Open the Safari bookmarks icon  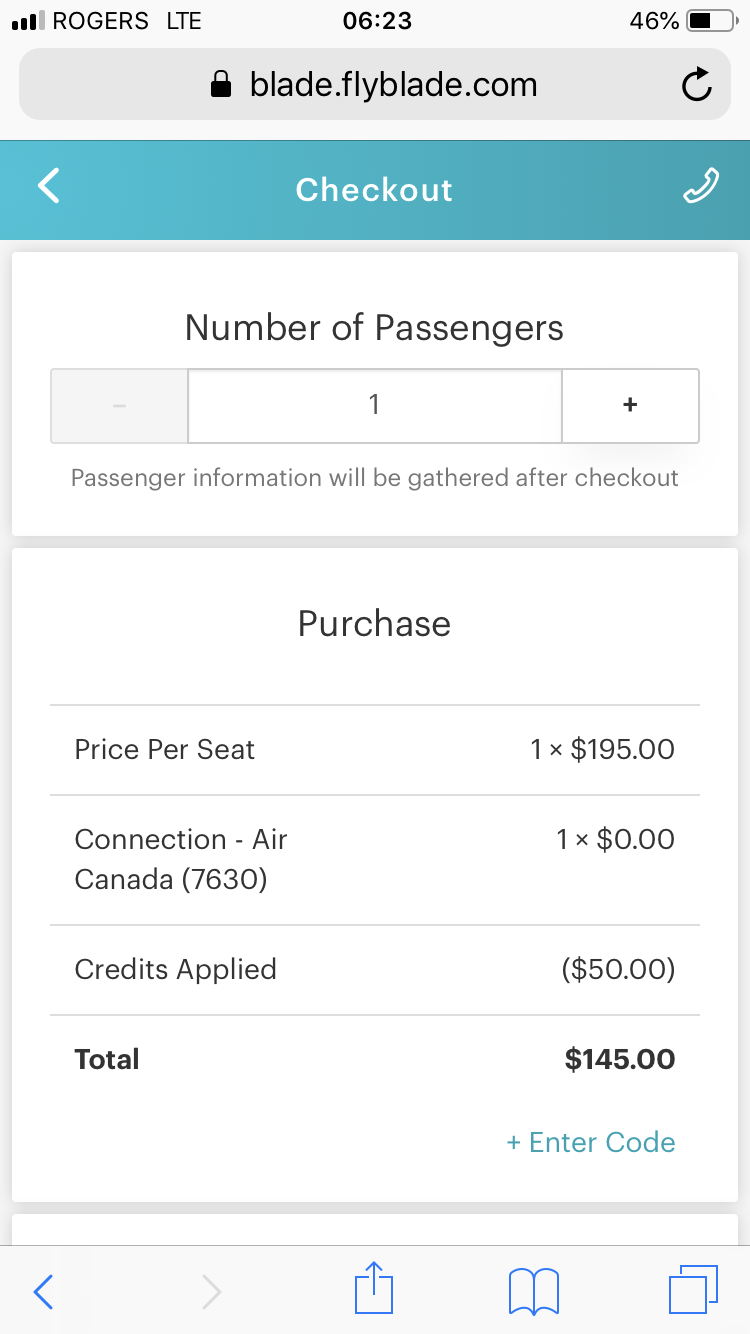coord(534,1291)
